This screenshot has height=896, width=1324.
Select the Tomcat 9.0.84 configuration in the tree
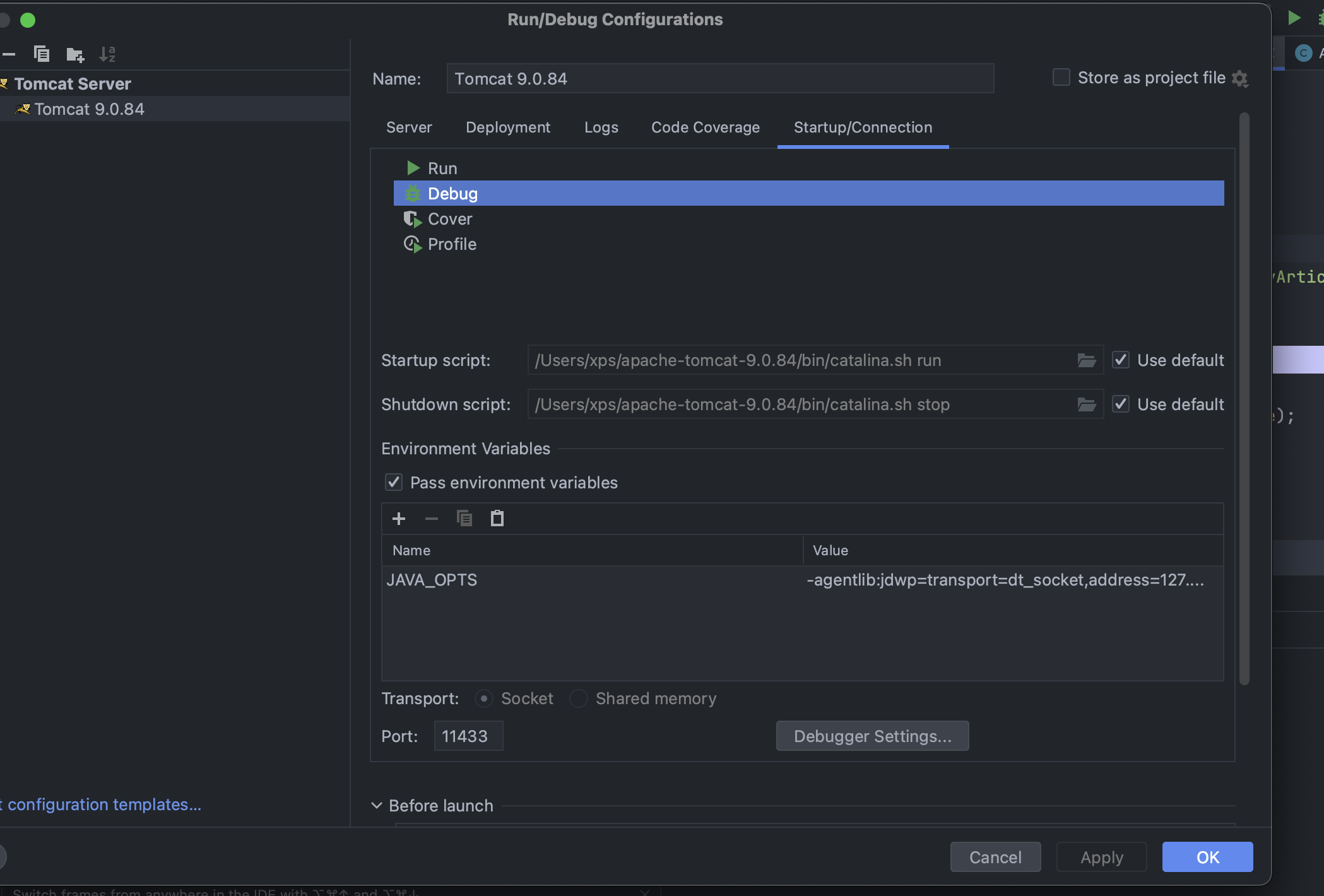89,109
